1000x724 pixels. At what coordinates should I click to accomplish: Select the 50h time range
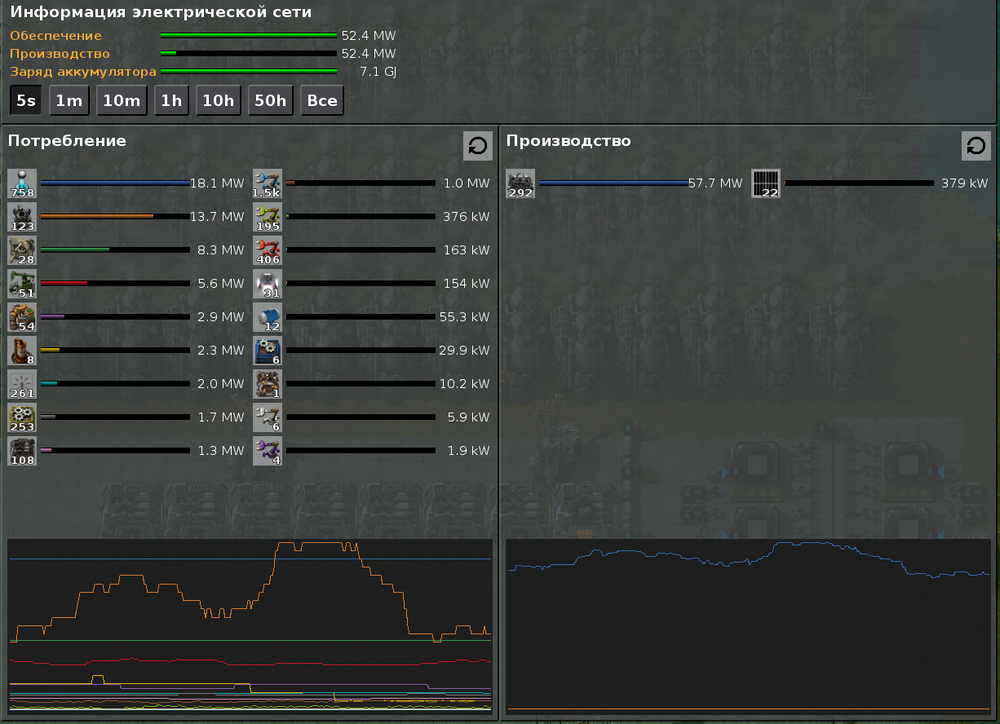tap(270, 101)
